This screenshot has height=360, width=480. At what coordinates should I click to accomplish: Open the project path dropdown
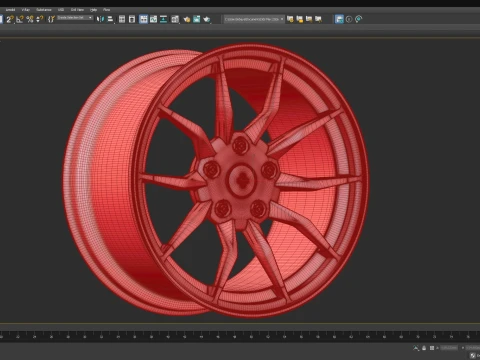[x=254, y=19]
